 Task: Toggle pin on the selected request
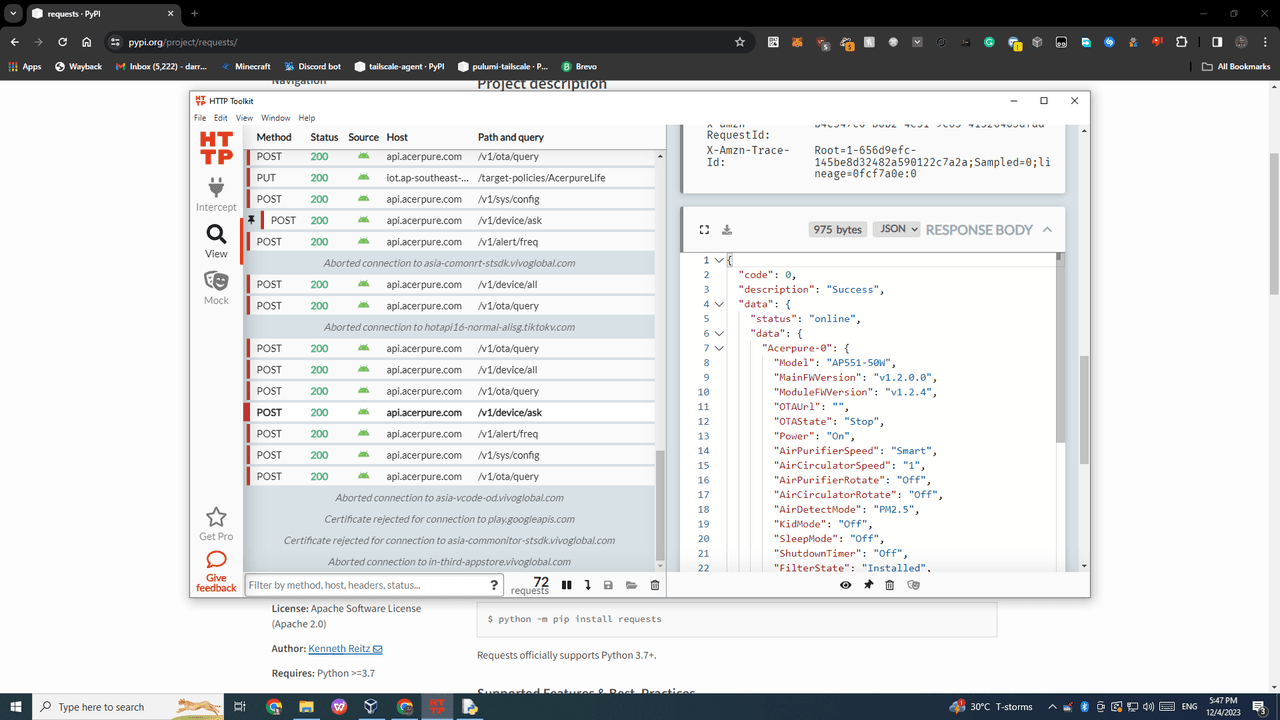coord(868,585)
